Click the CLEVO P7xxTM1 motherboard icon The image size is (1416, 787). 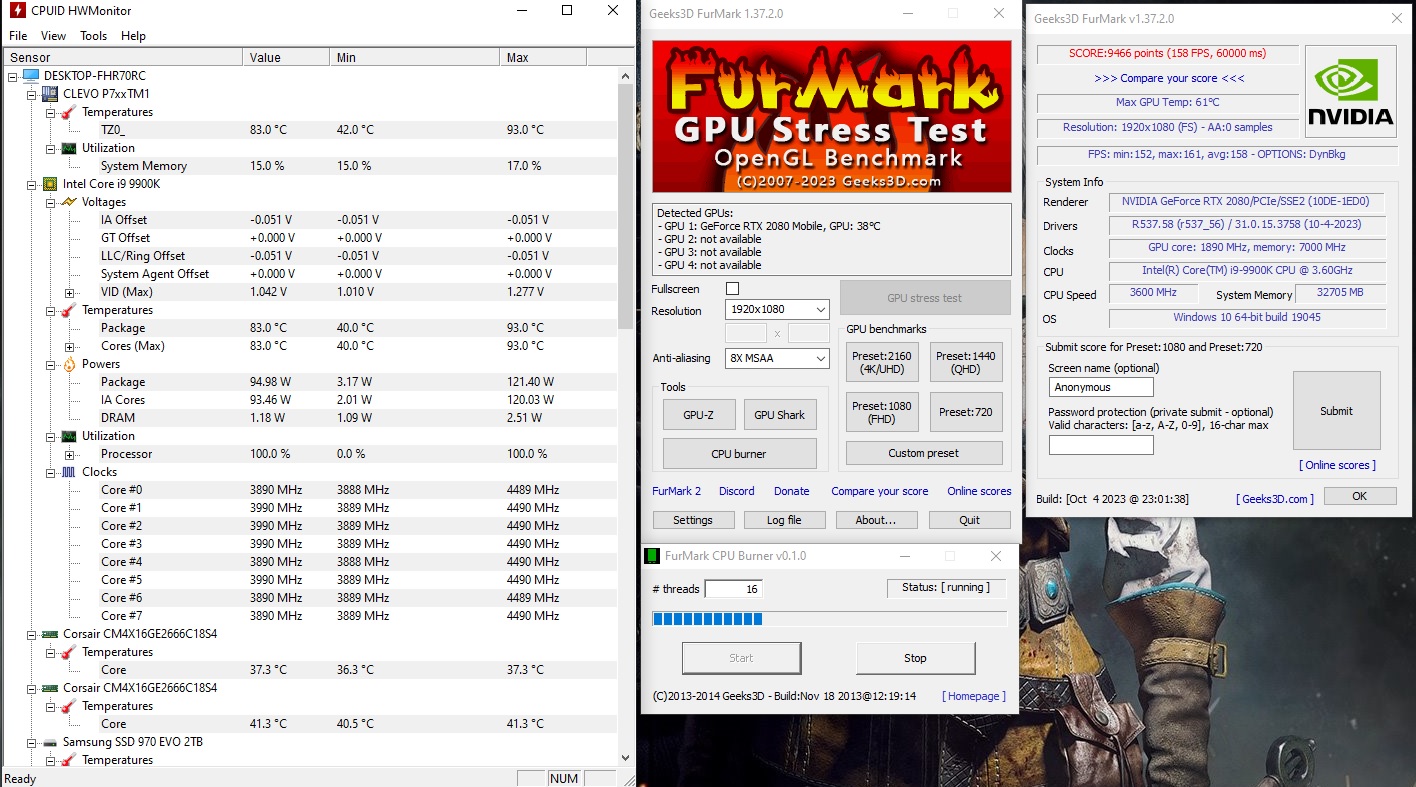tap(50, 94)
